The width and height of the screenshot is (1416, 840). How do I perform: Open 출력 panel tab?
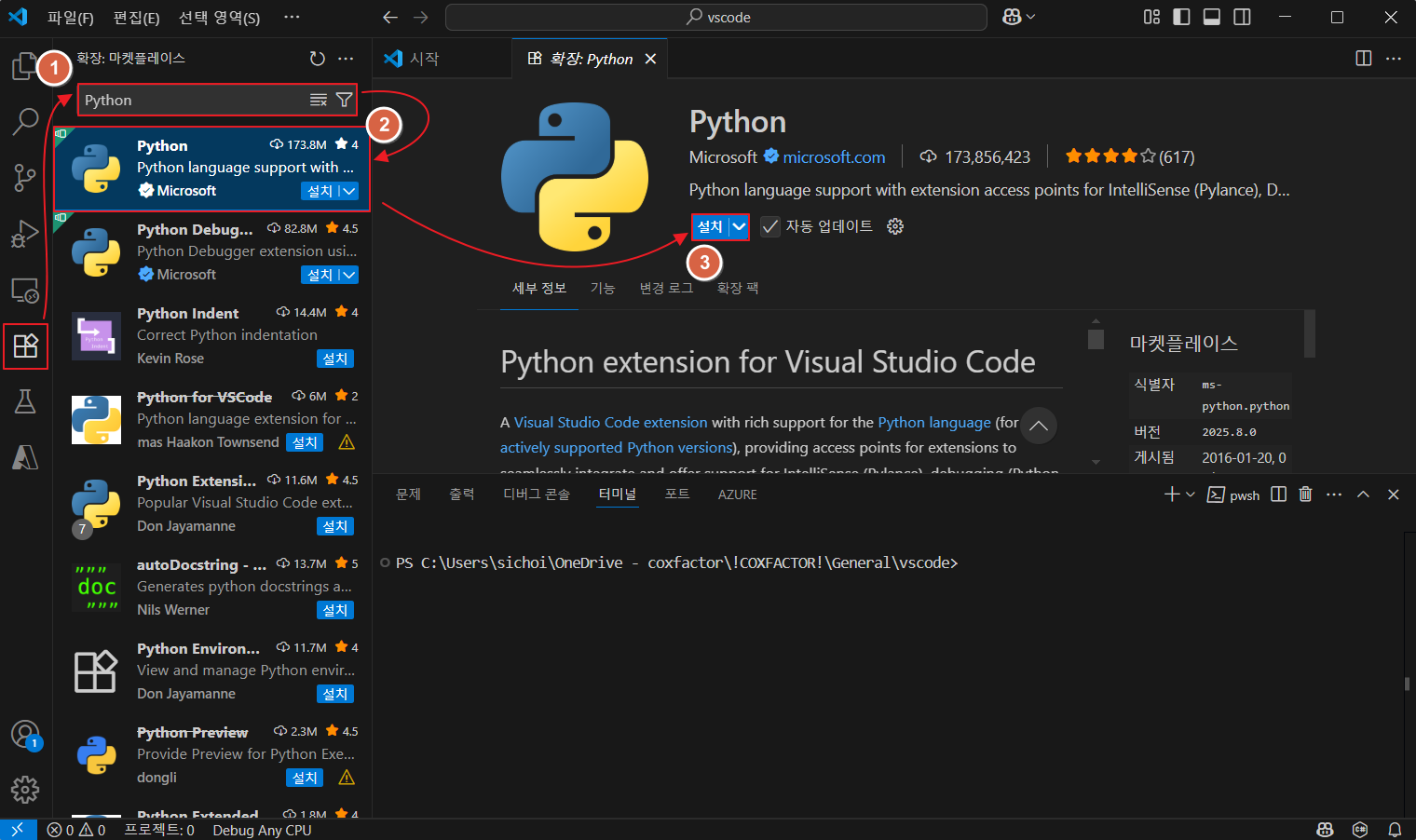[x=462, y=494]
